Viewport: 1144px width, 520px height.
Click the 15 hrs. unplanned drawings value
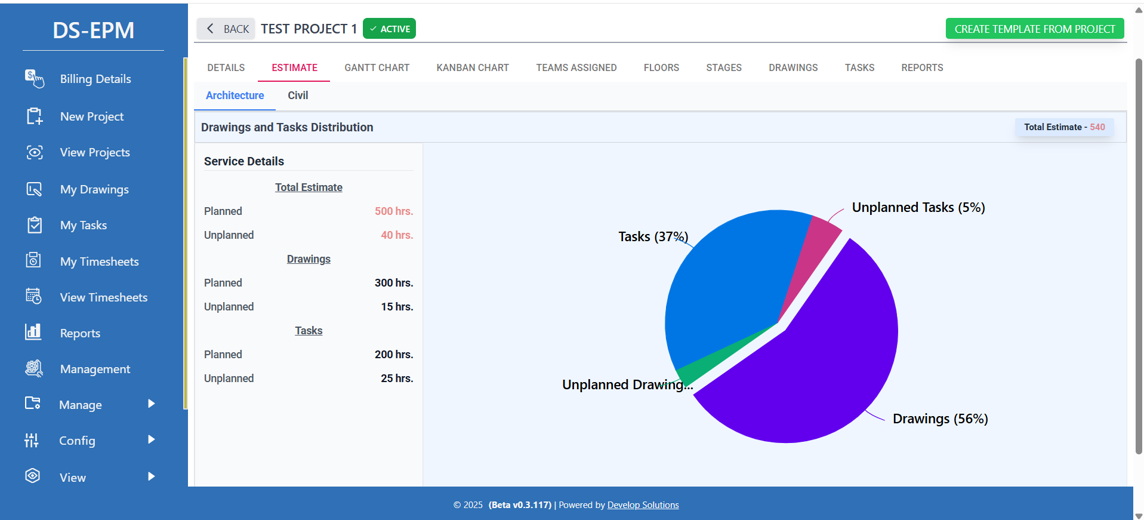click(x=397, y=306)
